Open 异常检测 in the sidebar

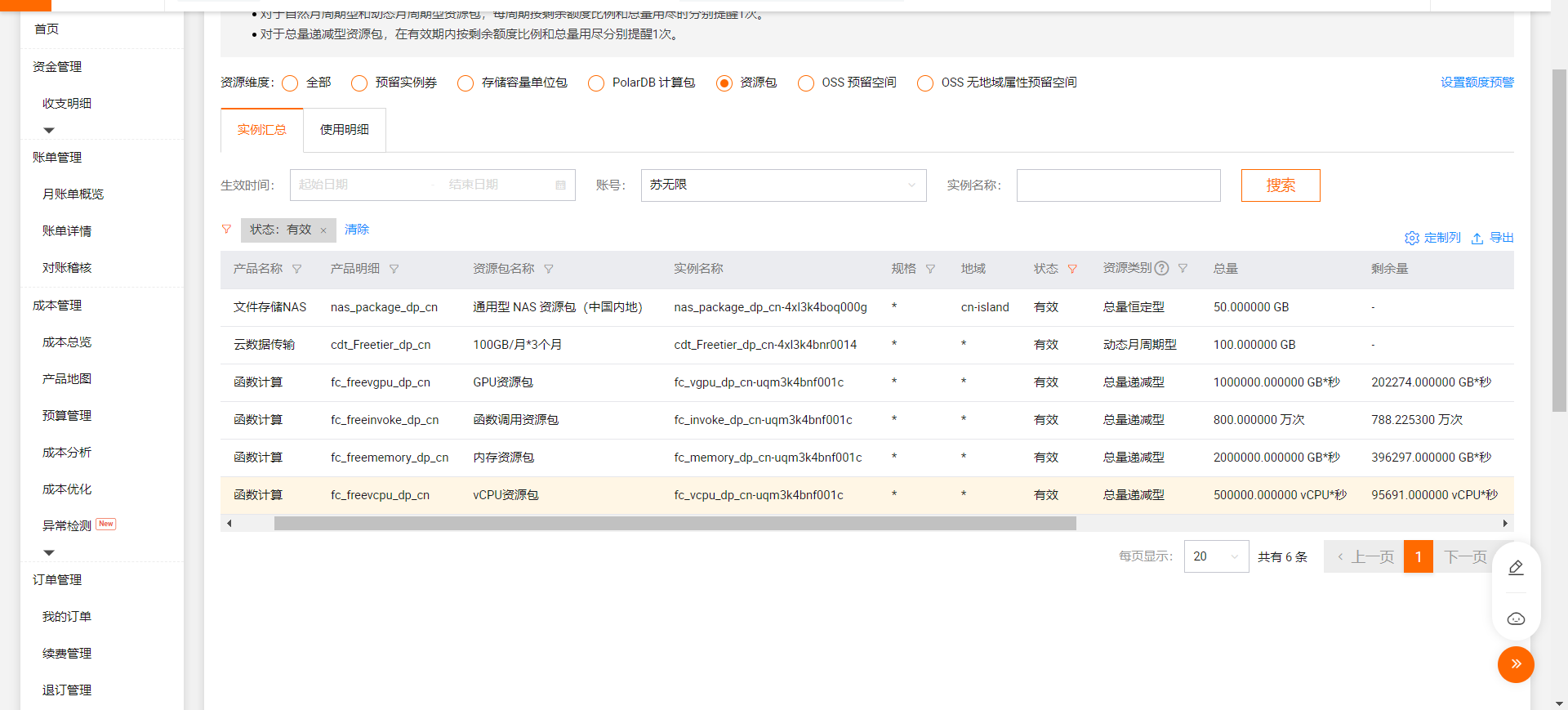click(67, 525)
